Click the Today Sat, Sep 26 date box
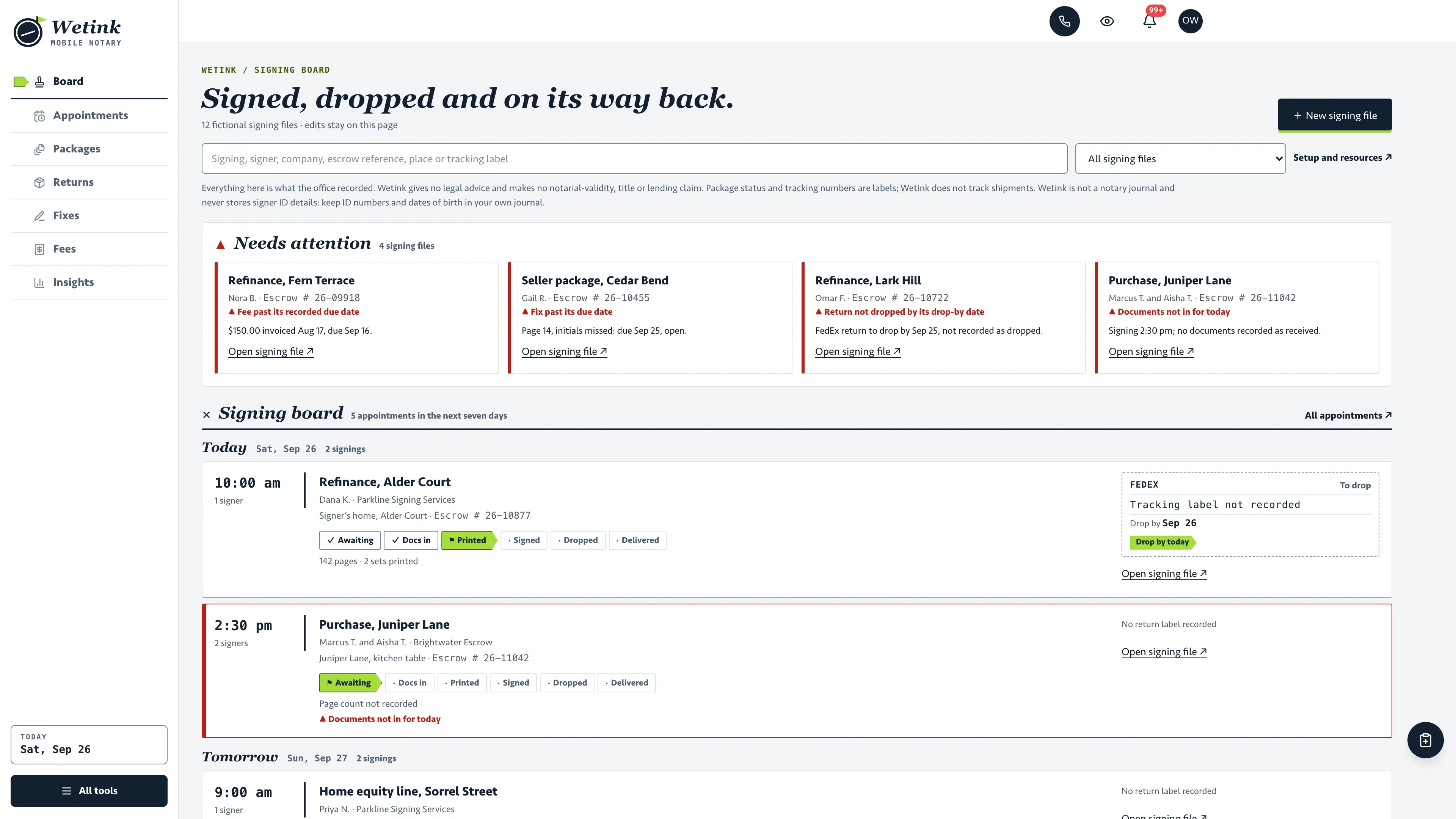 [x=89, y=744]
